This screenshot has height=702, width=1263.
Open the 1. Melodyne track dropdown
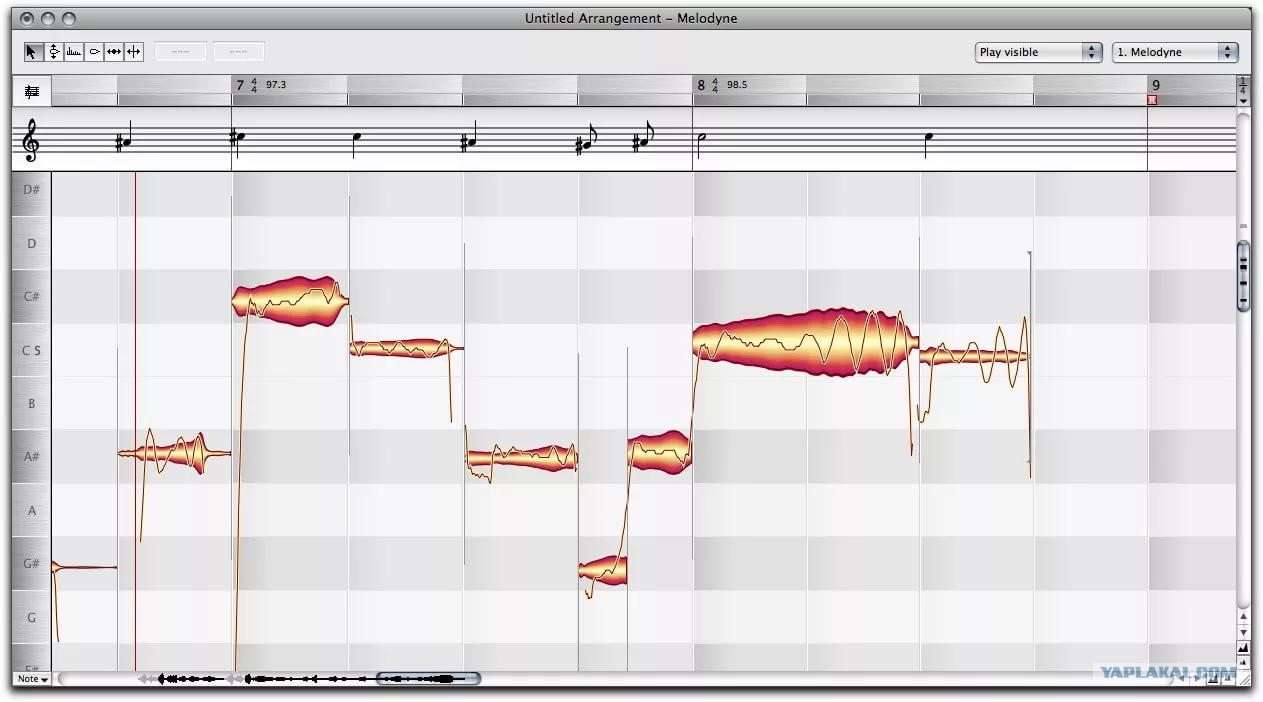tap(1175, 52)
